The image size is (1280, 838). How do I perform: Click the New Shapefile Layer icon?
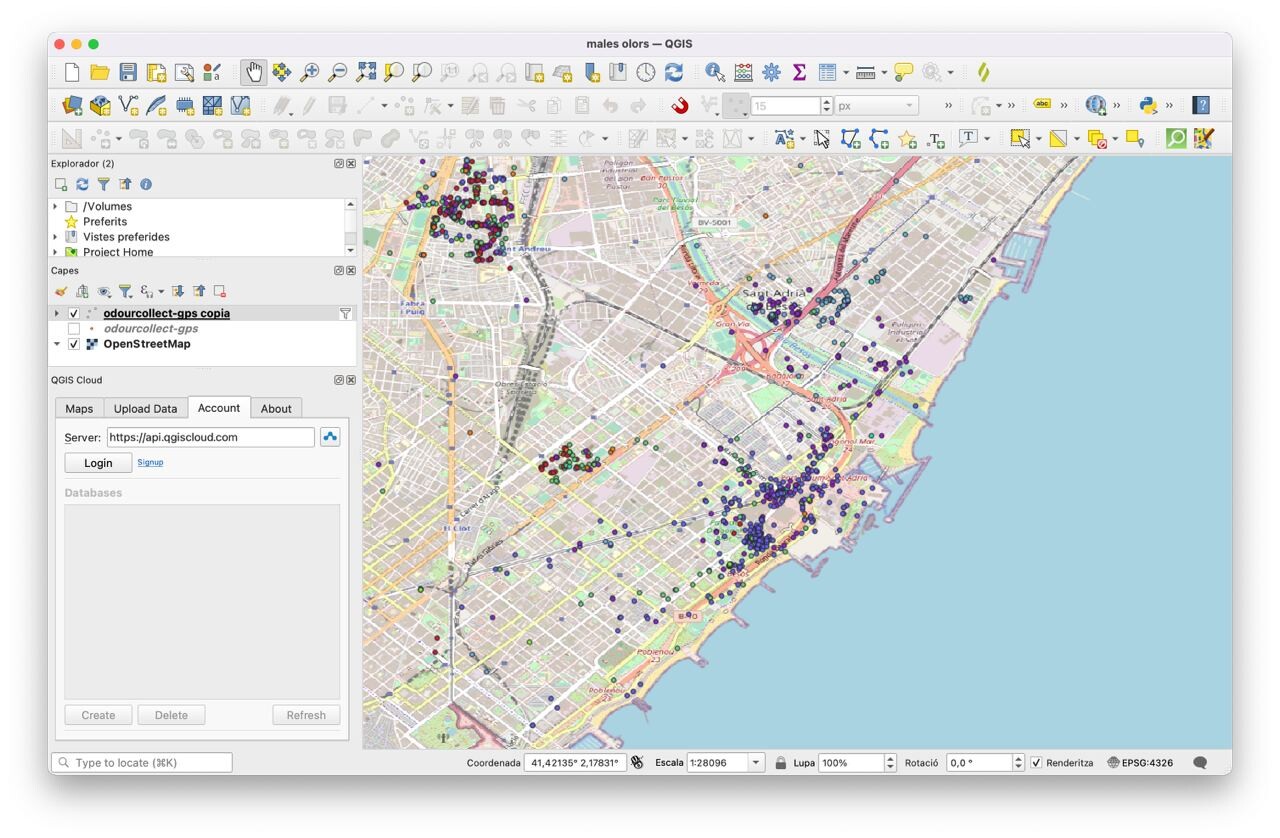tap(128, 105)
